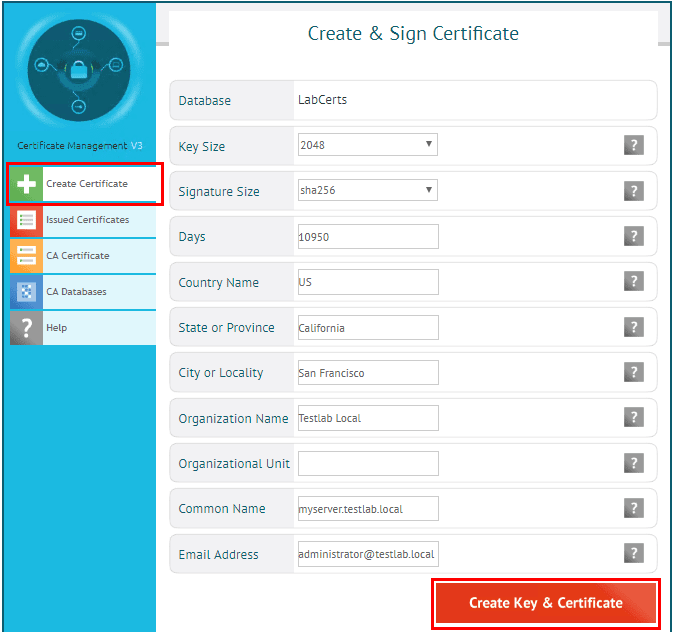
Task: Click the Email Address field label
Action: (x=218, y=555)
